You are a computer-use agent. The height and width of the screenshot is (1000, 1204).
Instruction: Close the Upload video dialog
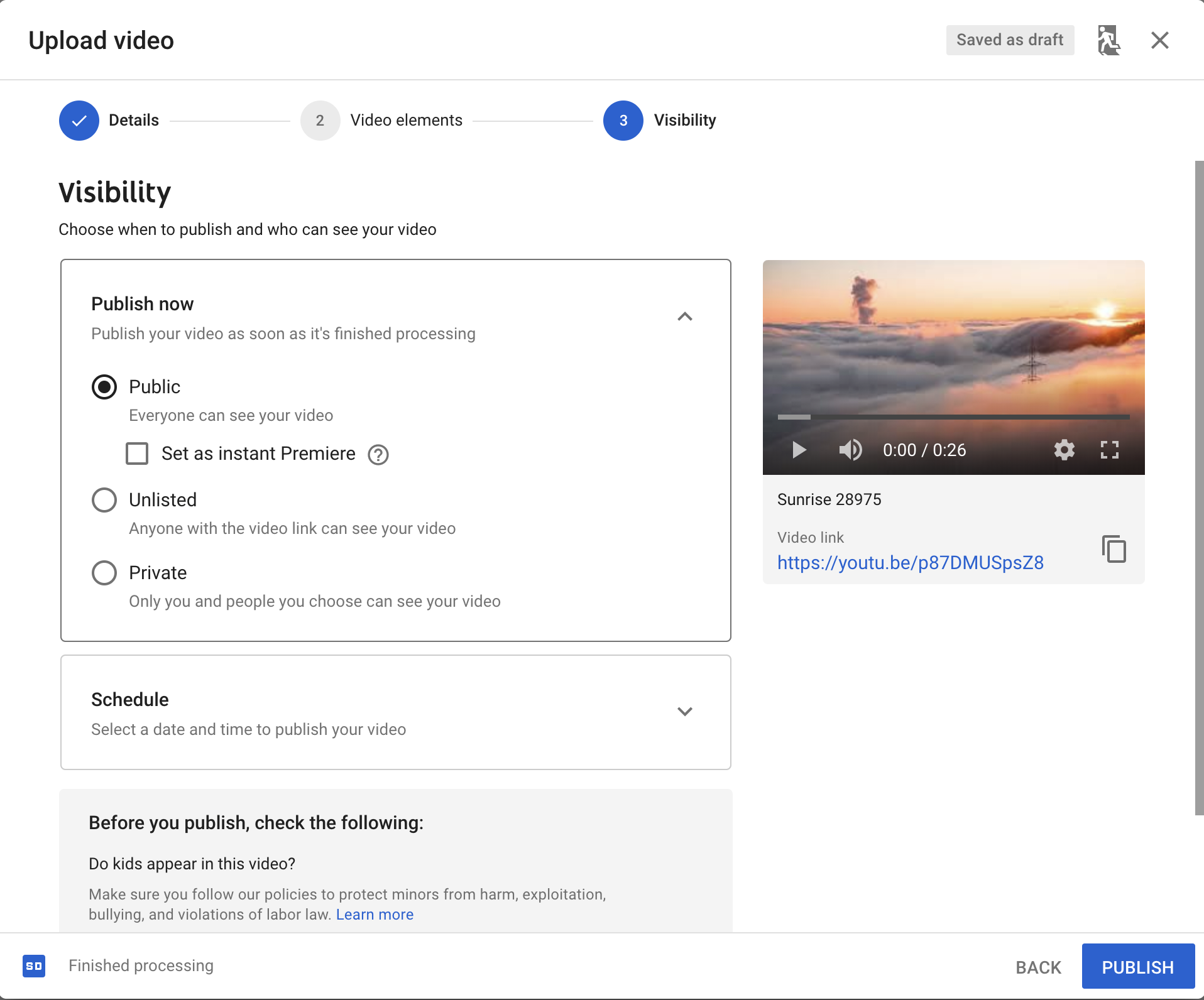coord(1160,40)
